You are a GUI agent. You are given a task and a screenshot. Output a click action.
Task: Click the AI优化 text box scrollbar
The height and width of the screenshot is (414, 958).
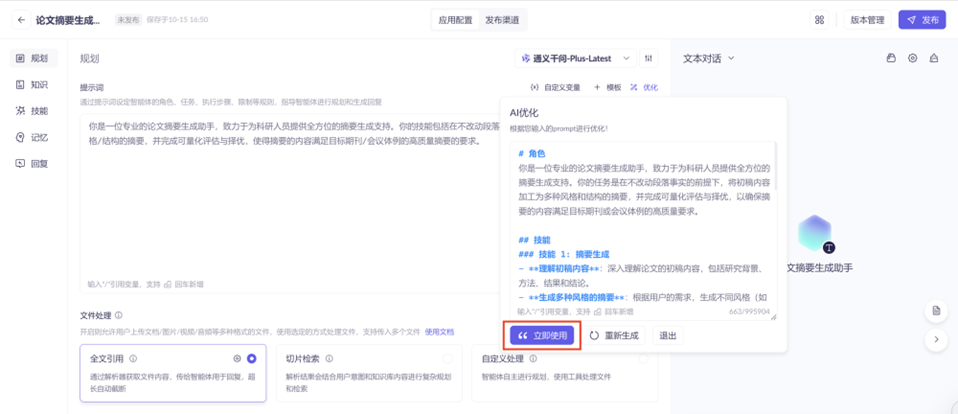776,166
